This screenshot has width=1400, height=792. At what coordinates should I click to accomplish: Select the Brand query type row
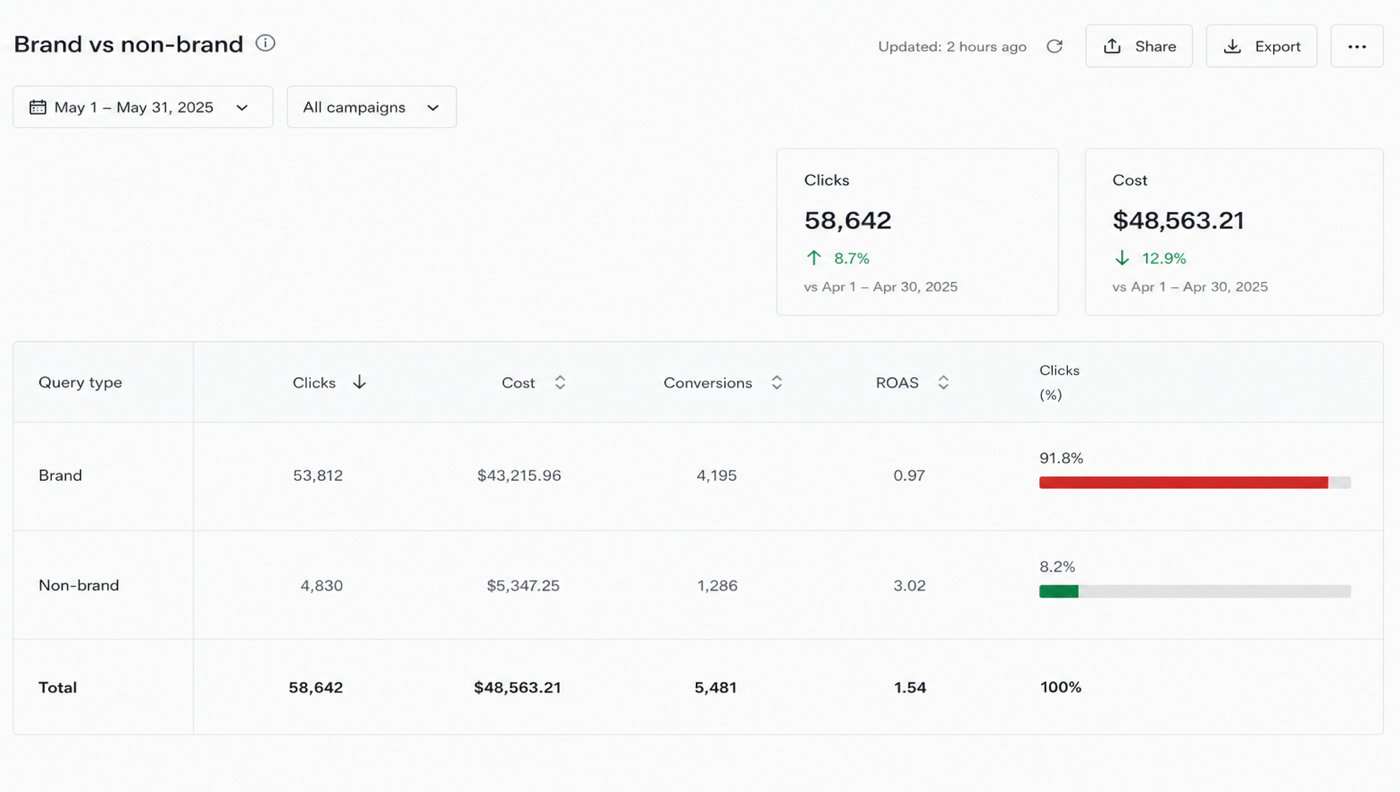pos(698,476)
